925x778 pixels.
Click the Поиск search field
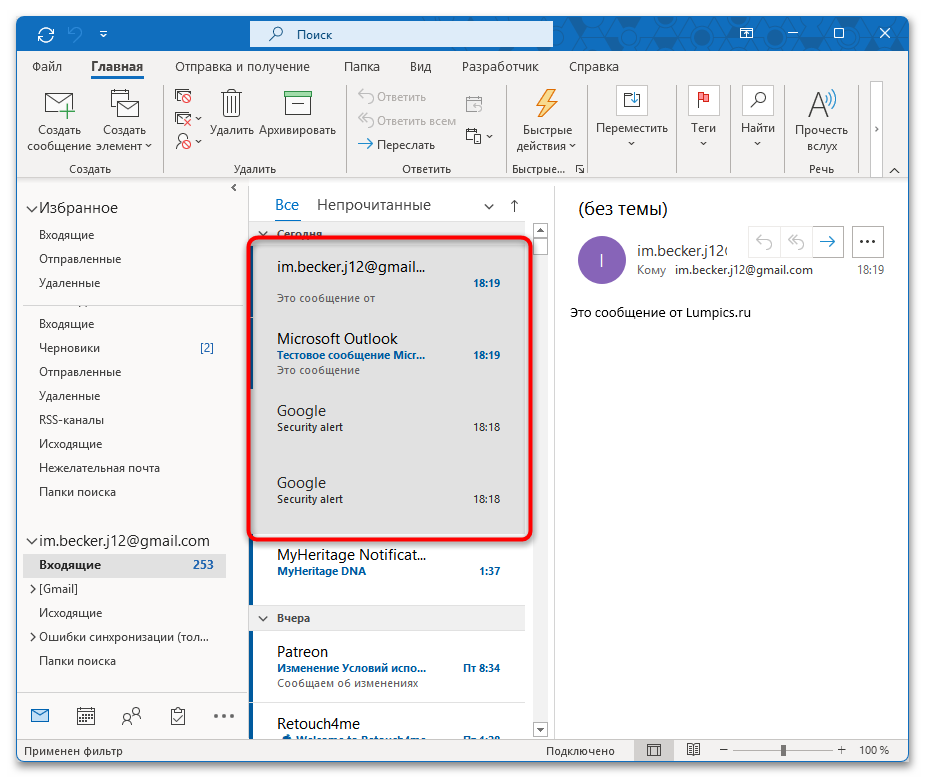tap(401, 34)
